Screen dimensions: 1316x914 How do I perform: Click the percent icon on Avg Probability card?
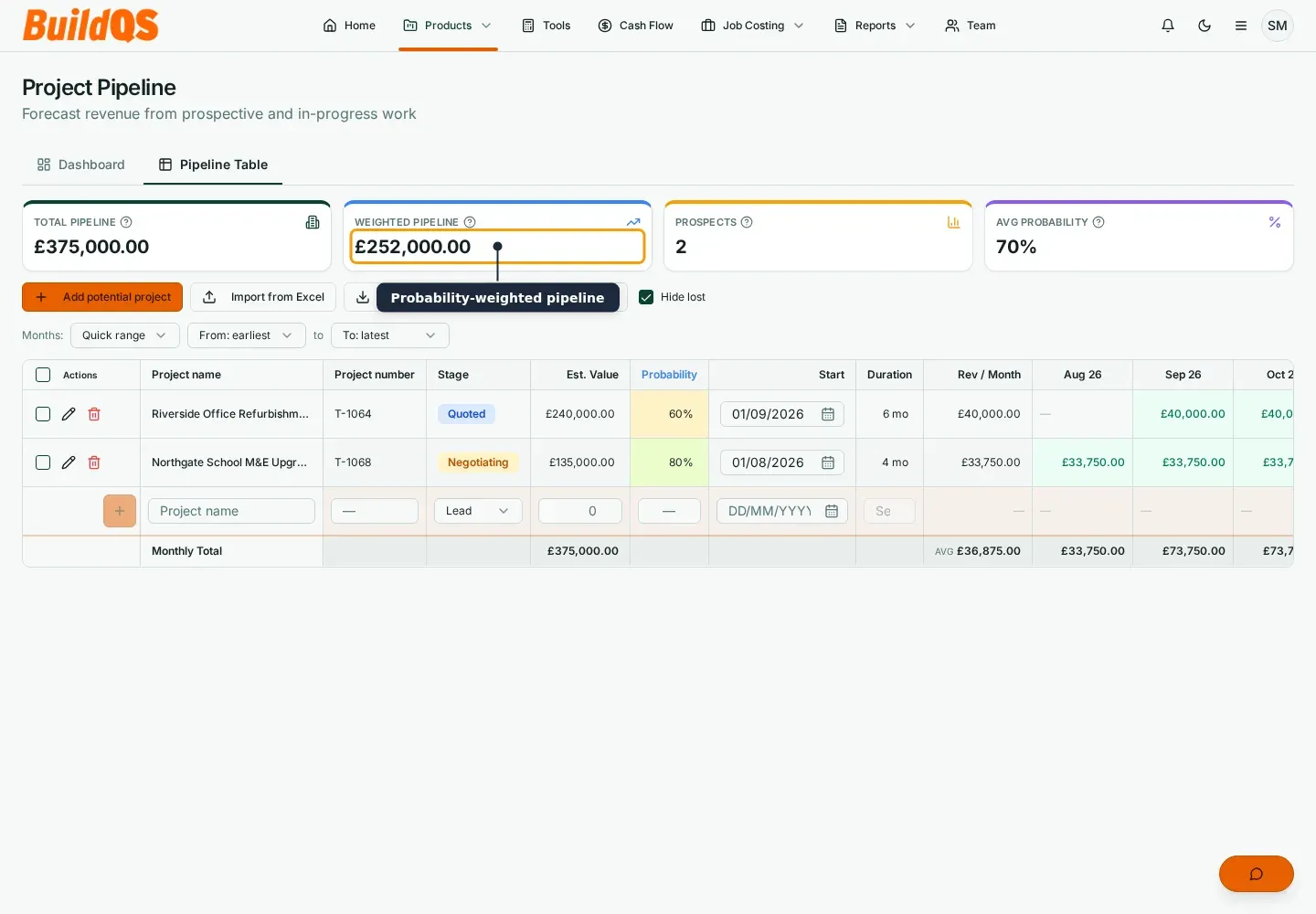pos(1275,222)
